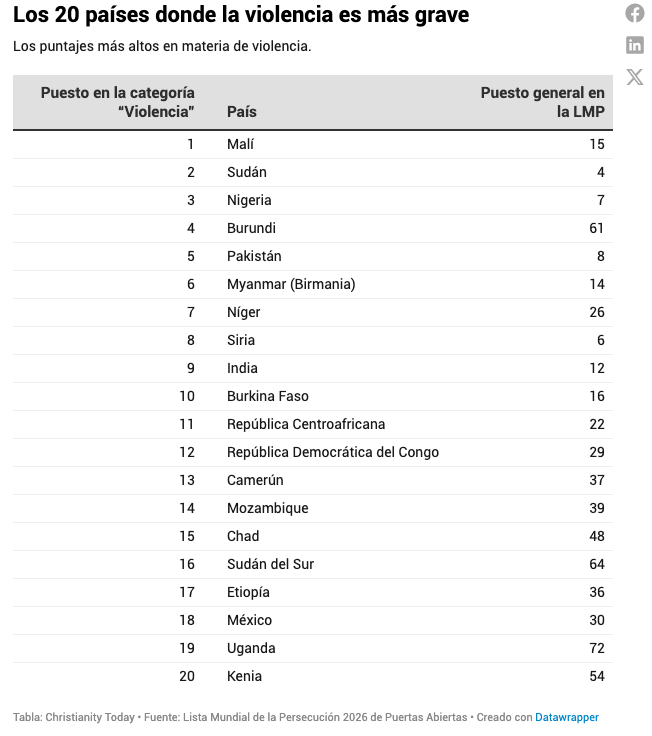This screenshot has width=652, height=736.
Task: Share the table on X
Action: [x=635, y=77]
